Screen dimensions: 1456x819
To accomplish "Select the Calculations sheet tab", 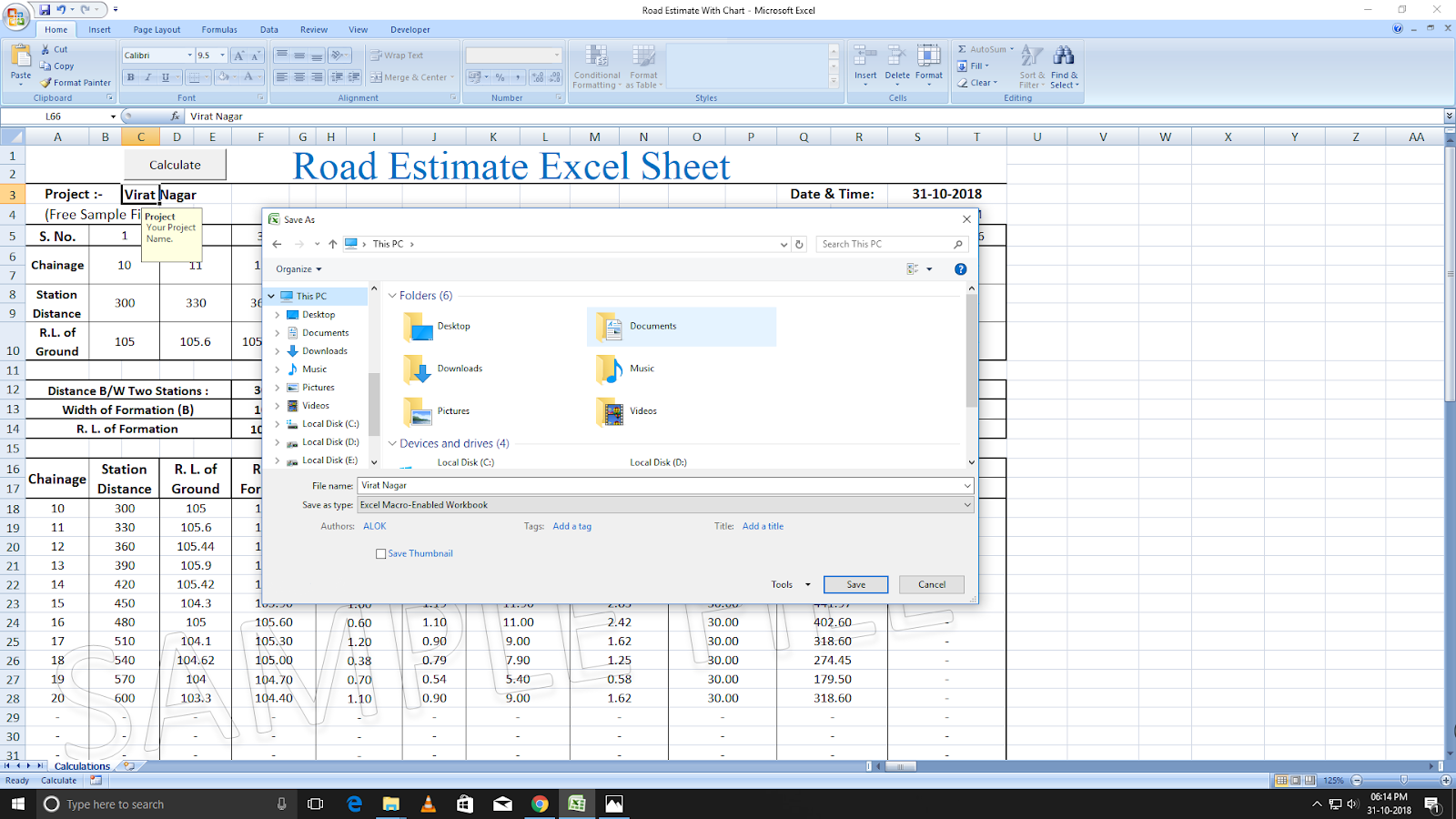I will pos(82,765).
